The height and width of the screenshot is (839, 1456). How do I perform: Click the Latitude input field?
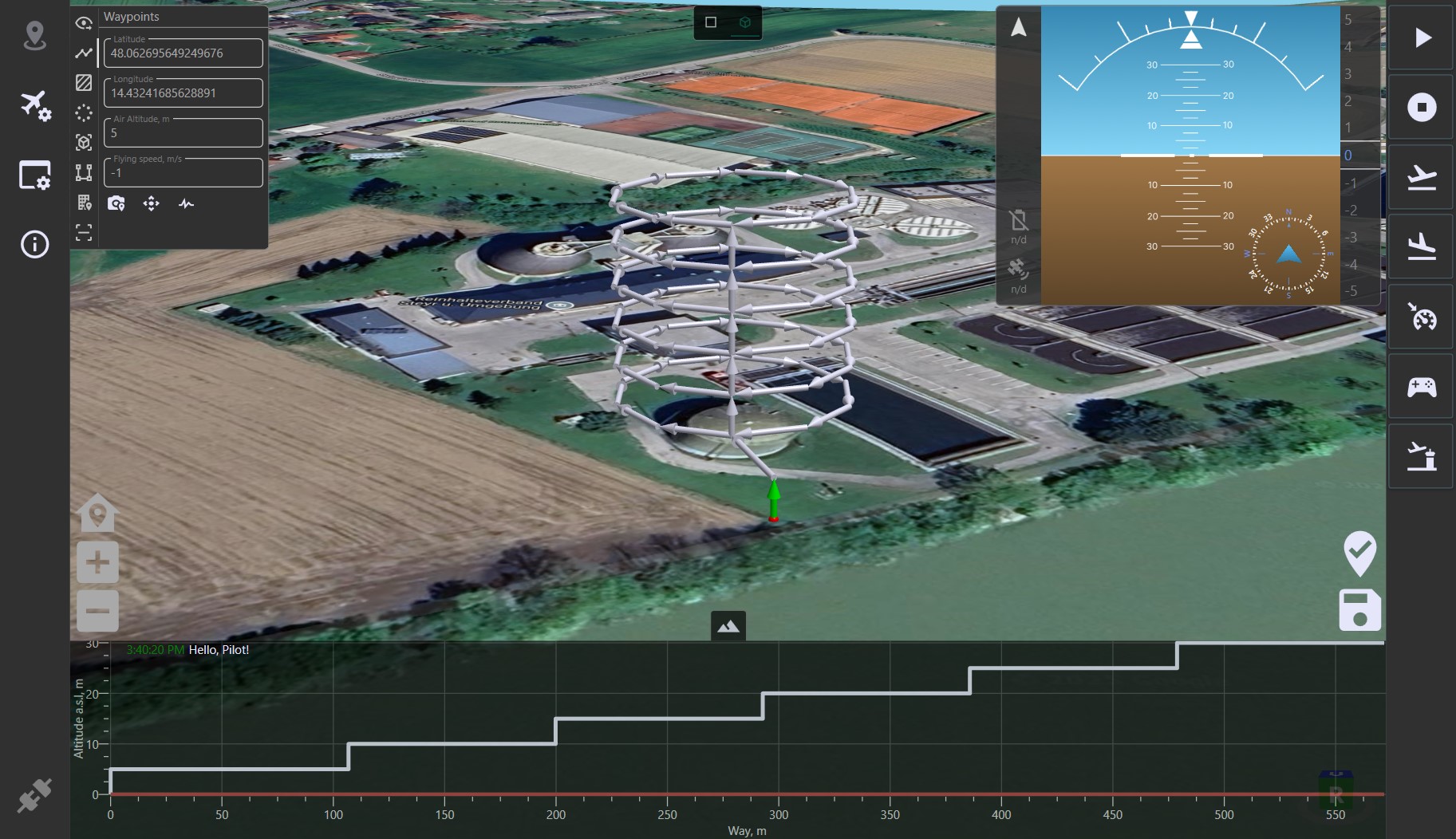coord(183,53)
